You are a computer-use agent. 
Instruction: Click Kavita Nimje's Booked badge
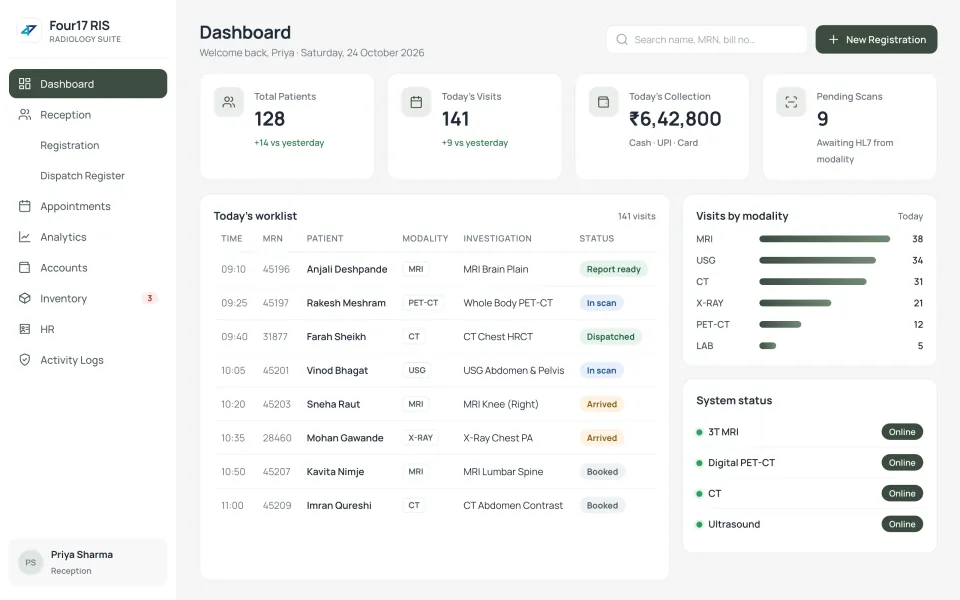[602, 472]
